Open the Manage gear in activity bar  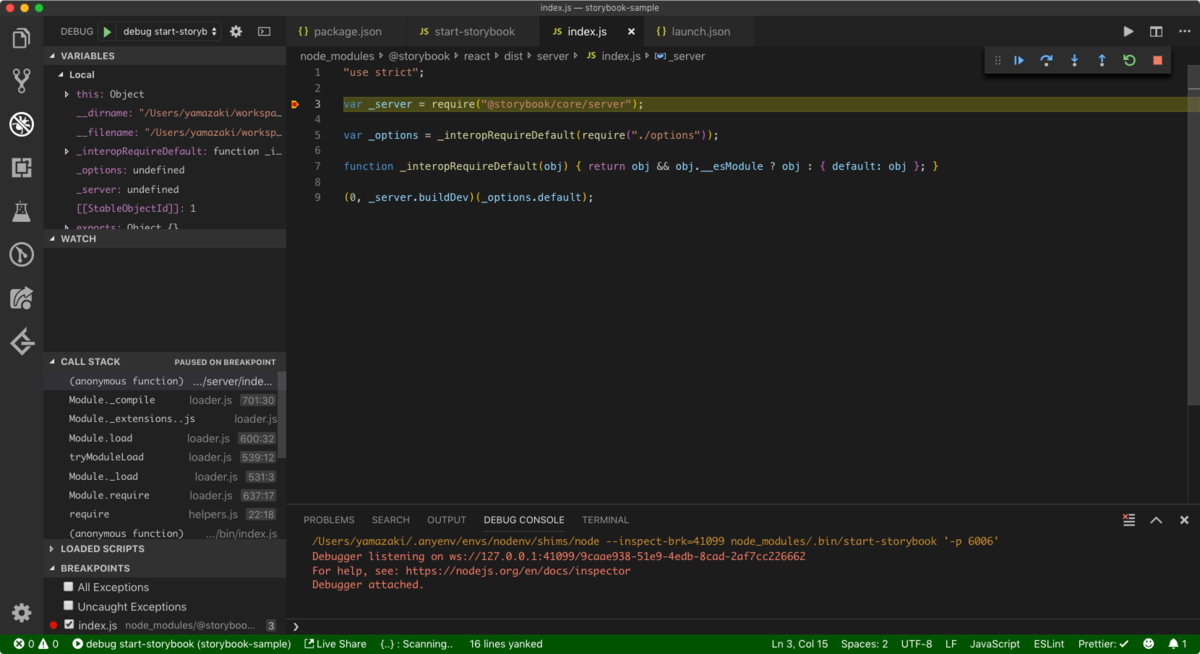[x=21, y=613]
